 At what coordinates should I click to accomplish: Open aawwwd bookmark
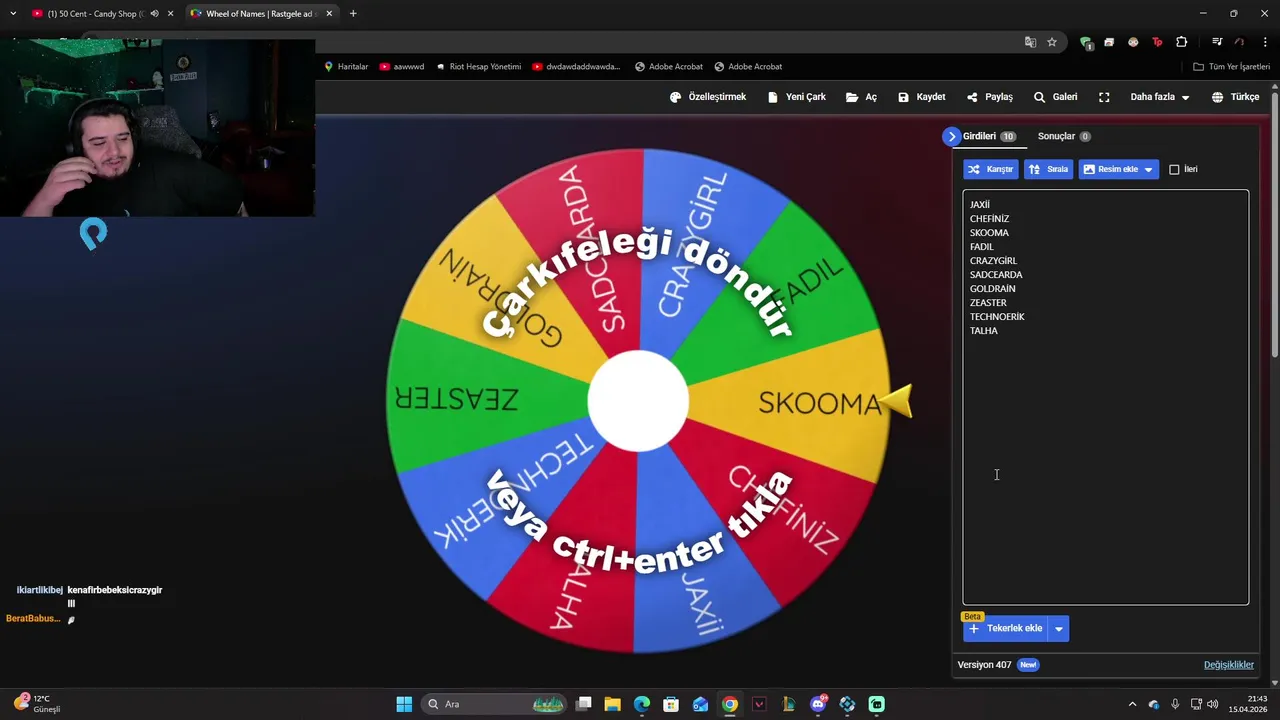[402, 67]
